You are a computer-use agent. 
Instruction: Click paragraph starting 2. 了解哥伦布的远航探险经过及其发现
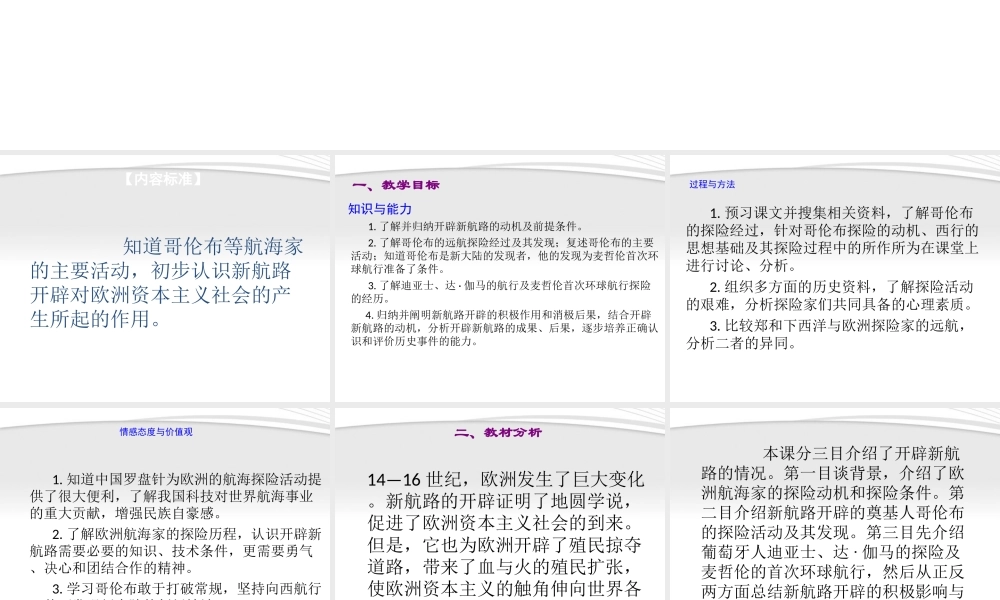pos(504,256)
